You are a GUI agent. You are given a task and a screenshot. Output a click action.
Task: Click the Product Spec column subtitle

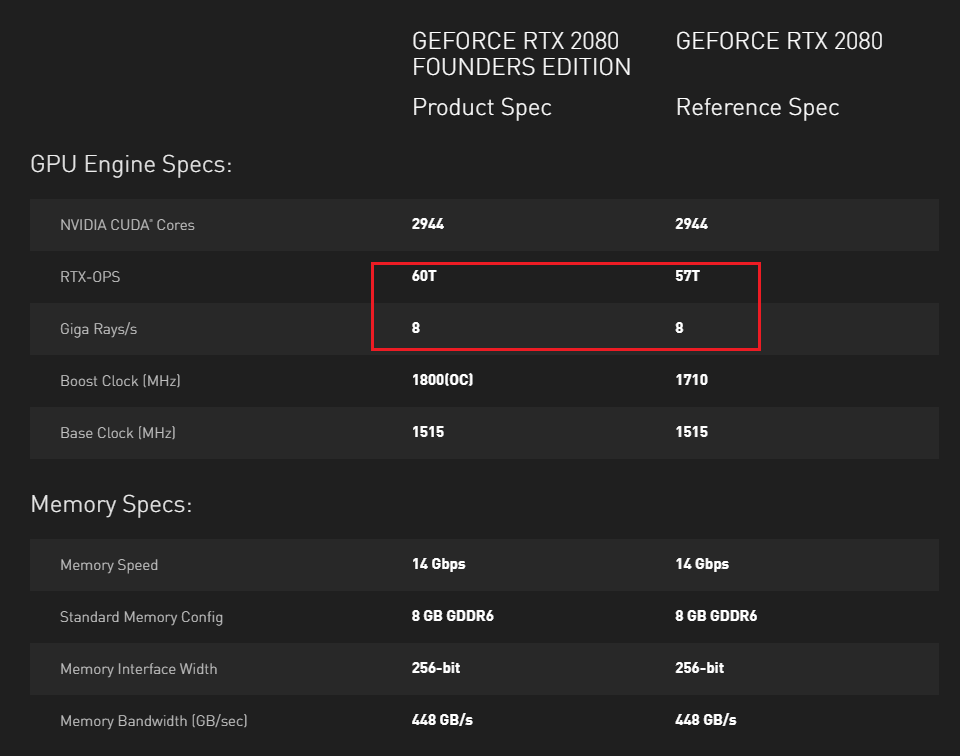coord(481,108)
